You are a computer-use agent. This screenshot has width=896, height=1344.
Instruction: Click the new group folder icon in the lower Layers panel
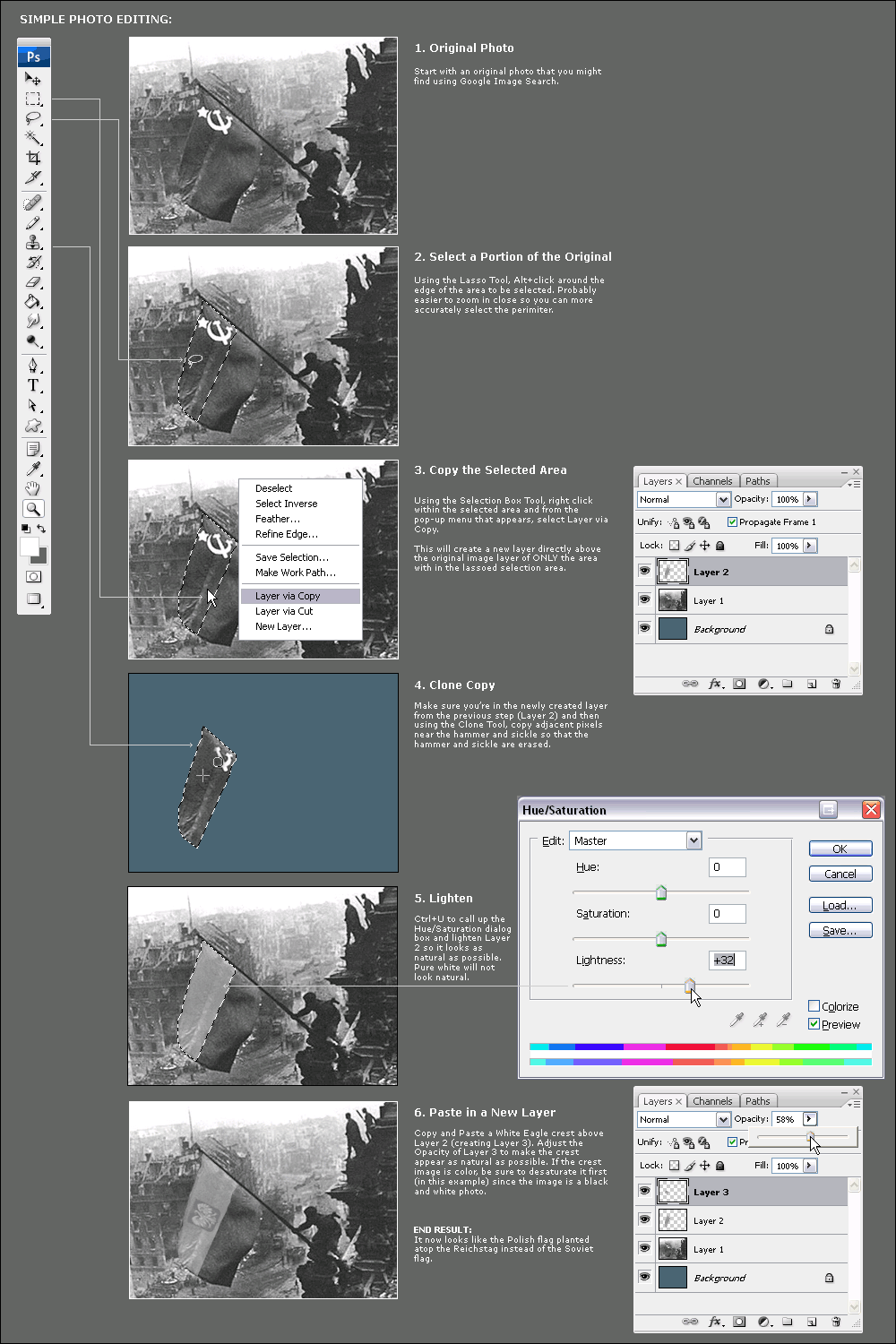coord(788,1322)
